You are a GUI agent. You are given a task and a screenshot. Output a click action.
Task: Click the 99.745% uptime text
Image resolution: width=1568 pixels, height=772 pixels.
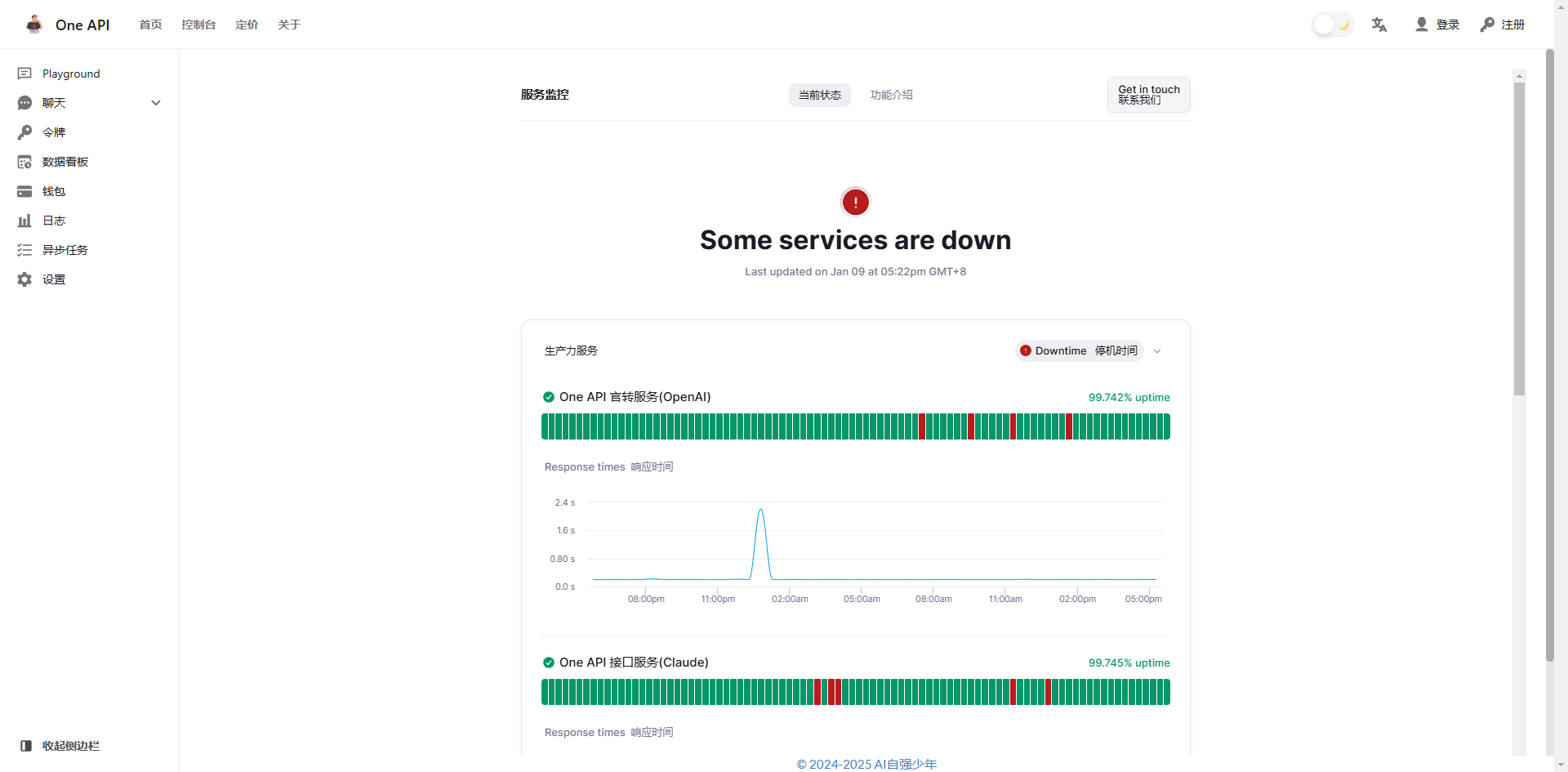coord(1129,663)
